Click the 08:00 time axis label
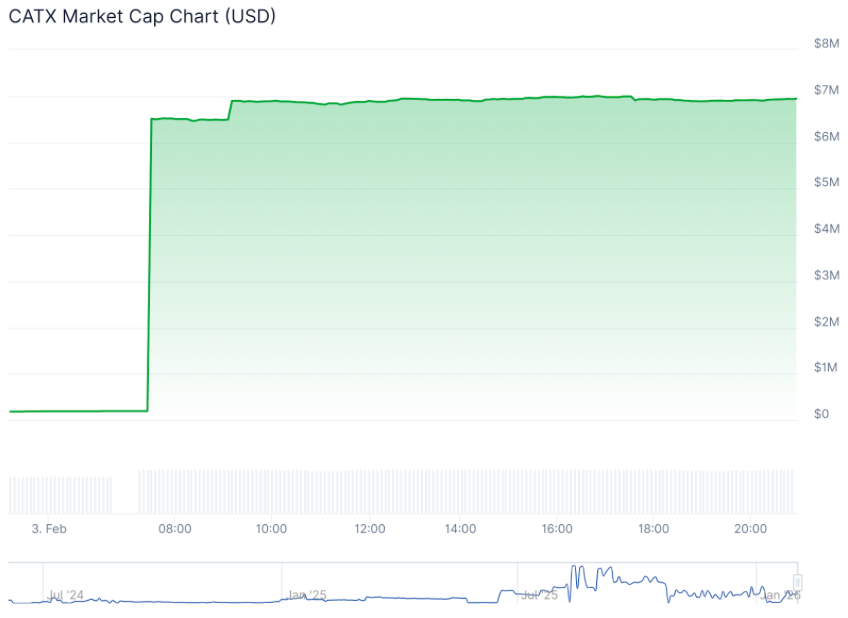848x618 pixels. coord(175,528)
